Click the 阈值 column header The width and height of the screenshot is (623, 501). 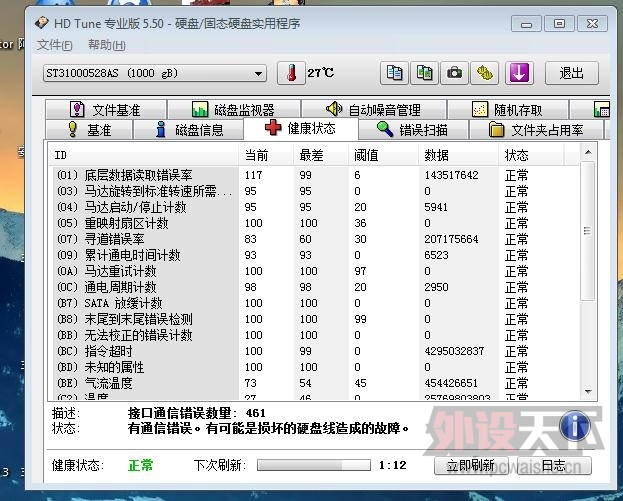383,155
